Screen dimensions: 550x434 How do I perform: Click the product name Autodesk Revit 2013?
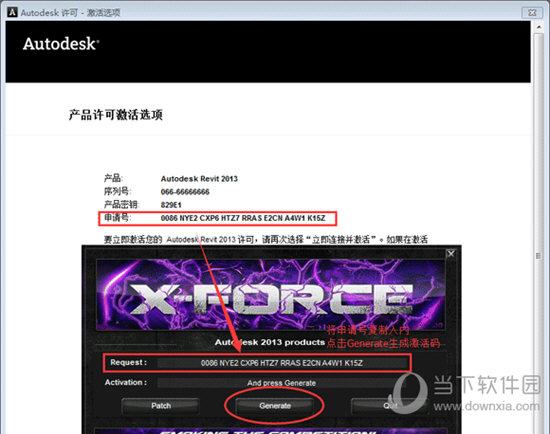coord(199,179)
